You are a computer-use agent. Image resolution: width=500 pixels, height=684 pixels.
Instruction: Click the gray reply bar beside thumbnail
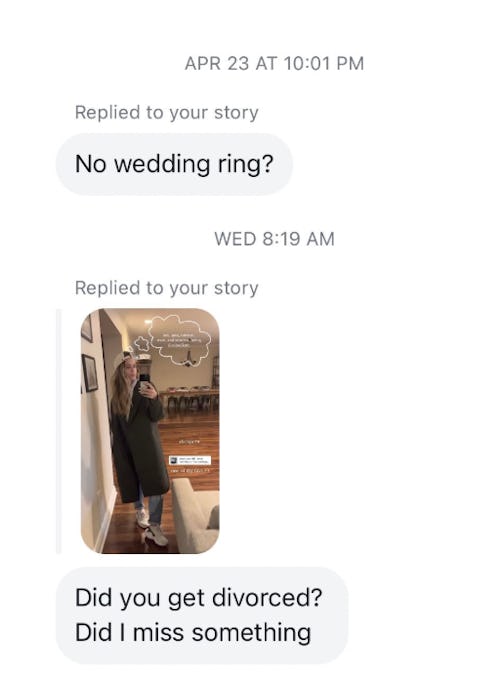(x=58, y=431)
